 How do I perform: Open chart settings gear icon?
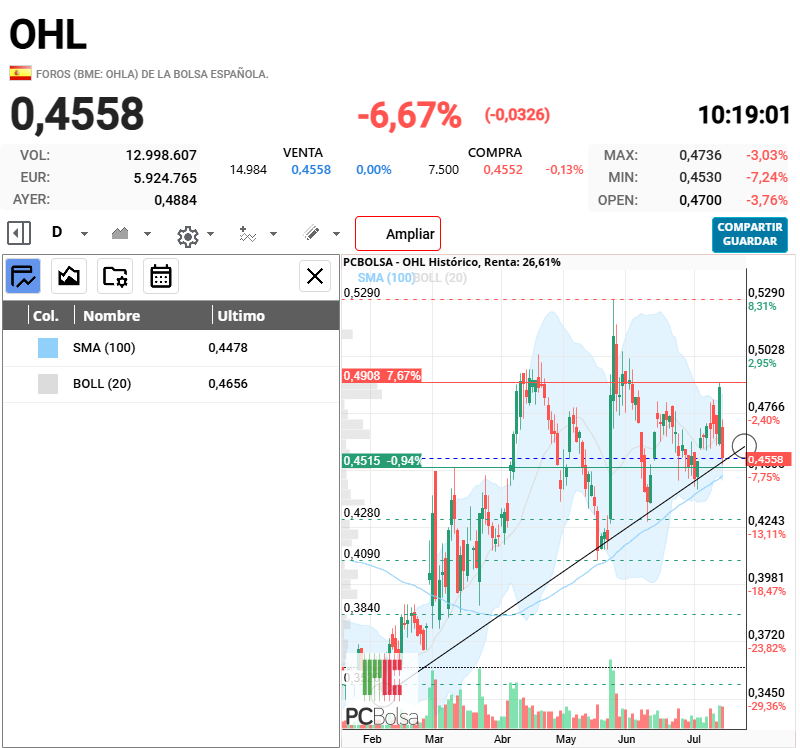tap(187, 236)
